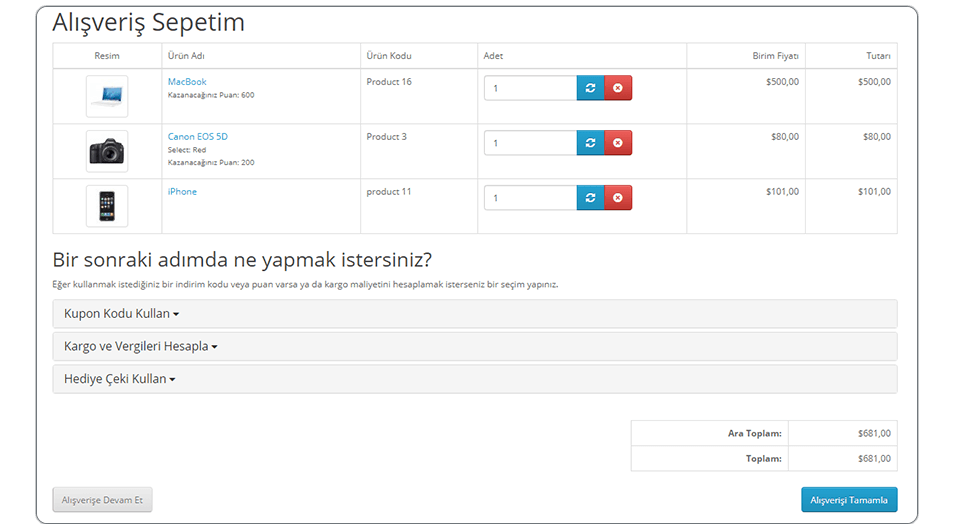This screenshot has width=954, height=524.
Task: Open the iPhone product thumbnail
Action: point(107,206)
